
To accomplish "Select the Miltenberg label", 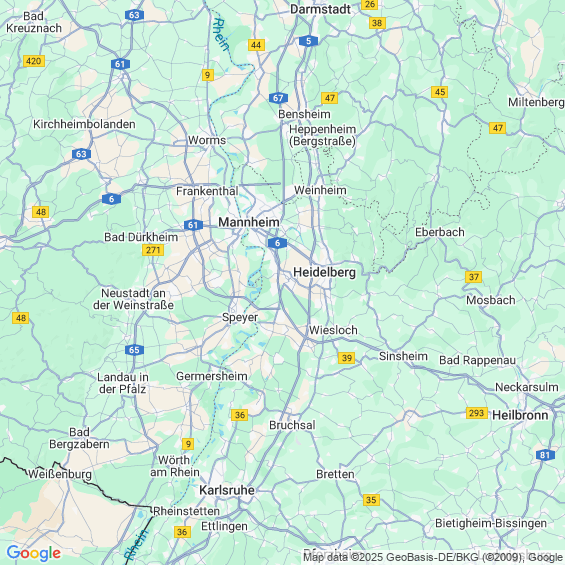I will pos(536,102).
